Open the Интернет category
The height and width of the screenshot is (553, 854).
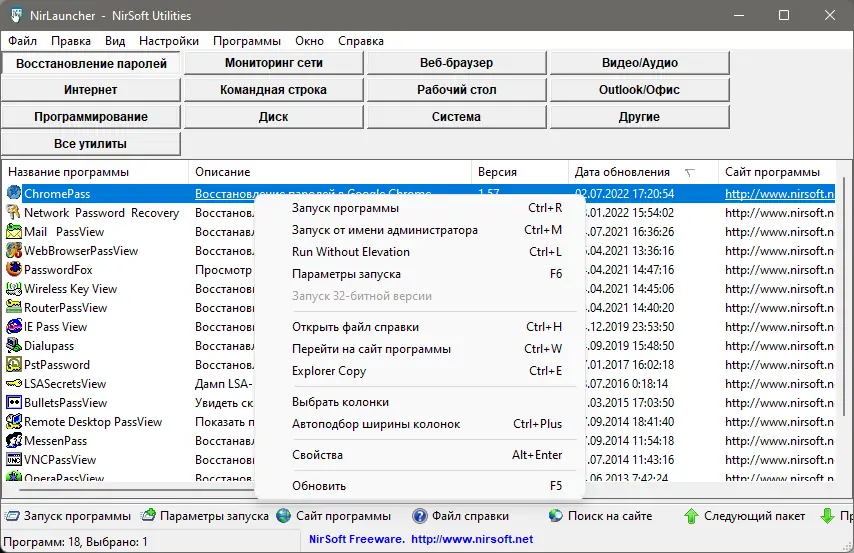tap(91, 90)
